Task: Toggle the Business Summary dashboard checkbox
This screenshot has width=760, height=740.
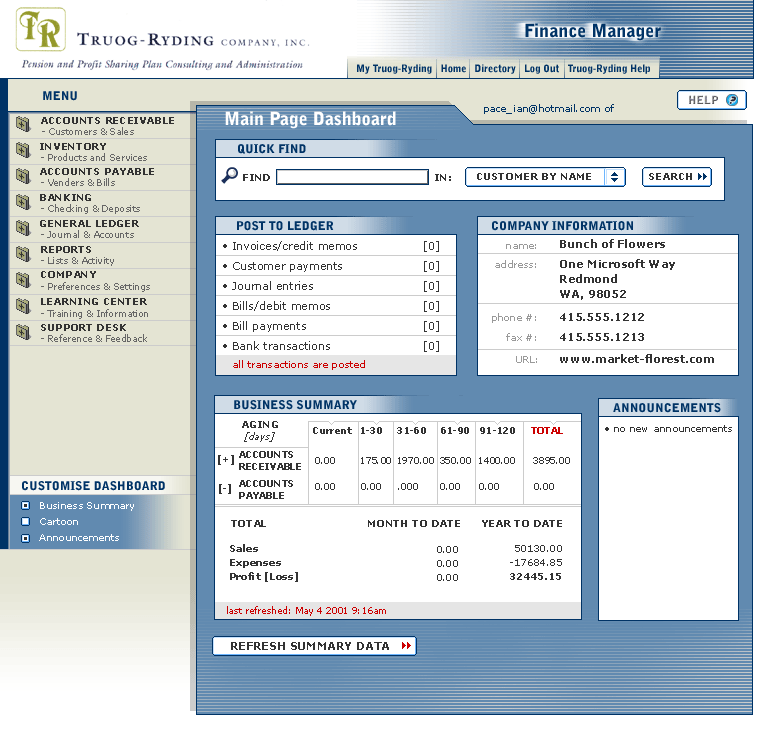Action: [26, 505]
